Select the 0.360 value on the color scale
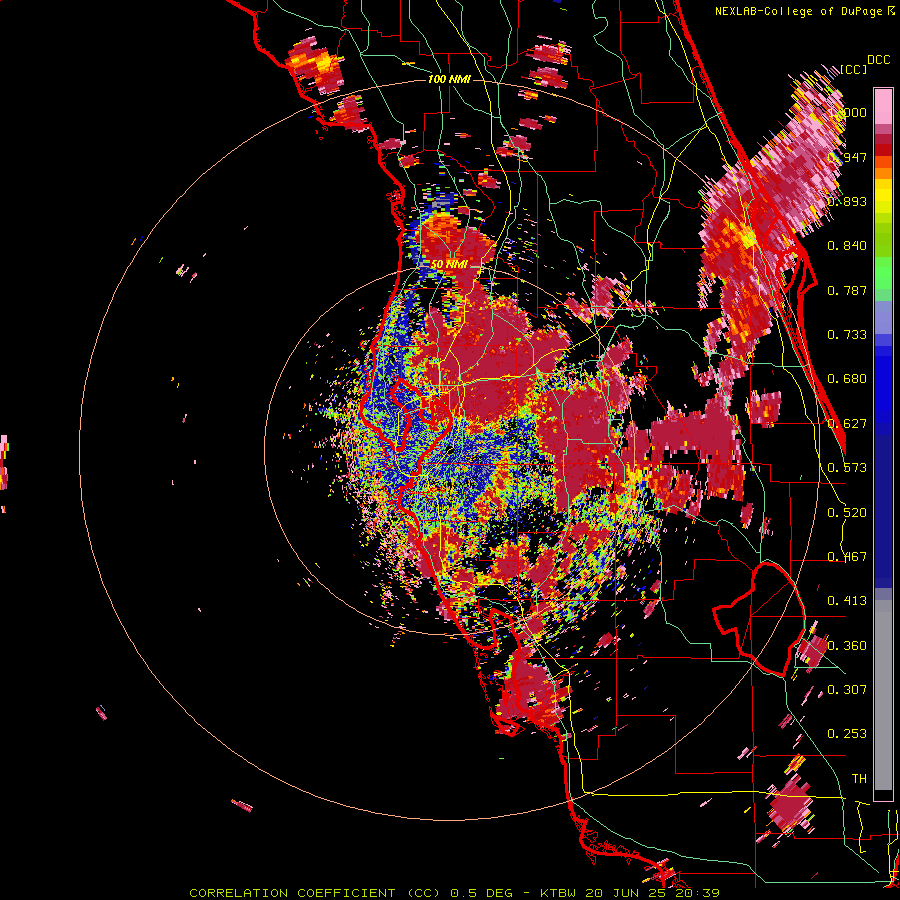This screenshot has width=900, height=900. click(847, 646)
